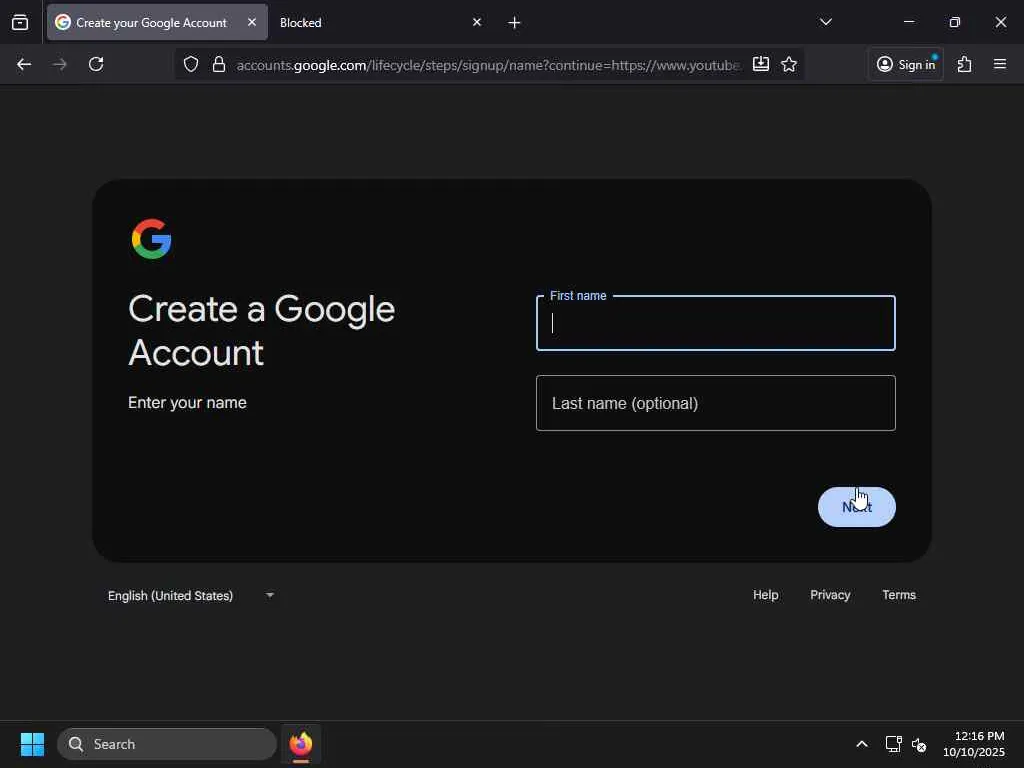Click the site padlock icon
This screenshot has width=1024, height=768.
pyautogui.click(x=219, y=64)
